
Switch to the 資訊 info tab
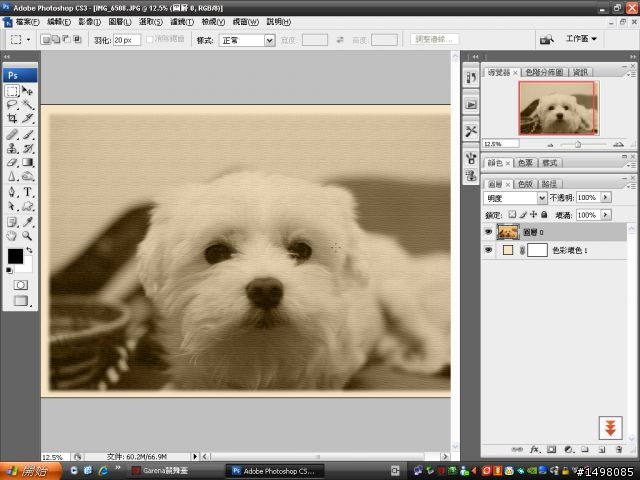[580, 72]
